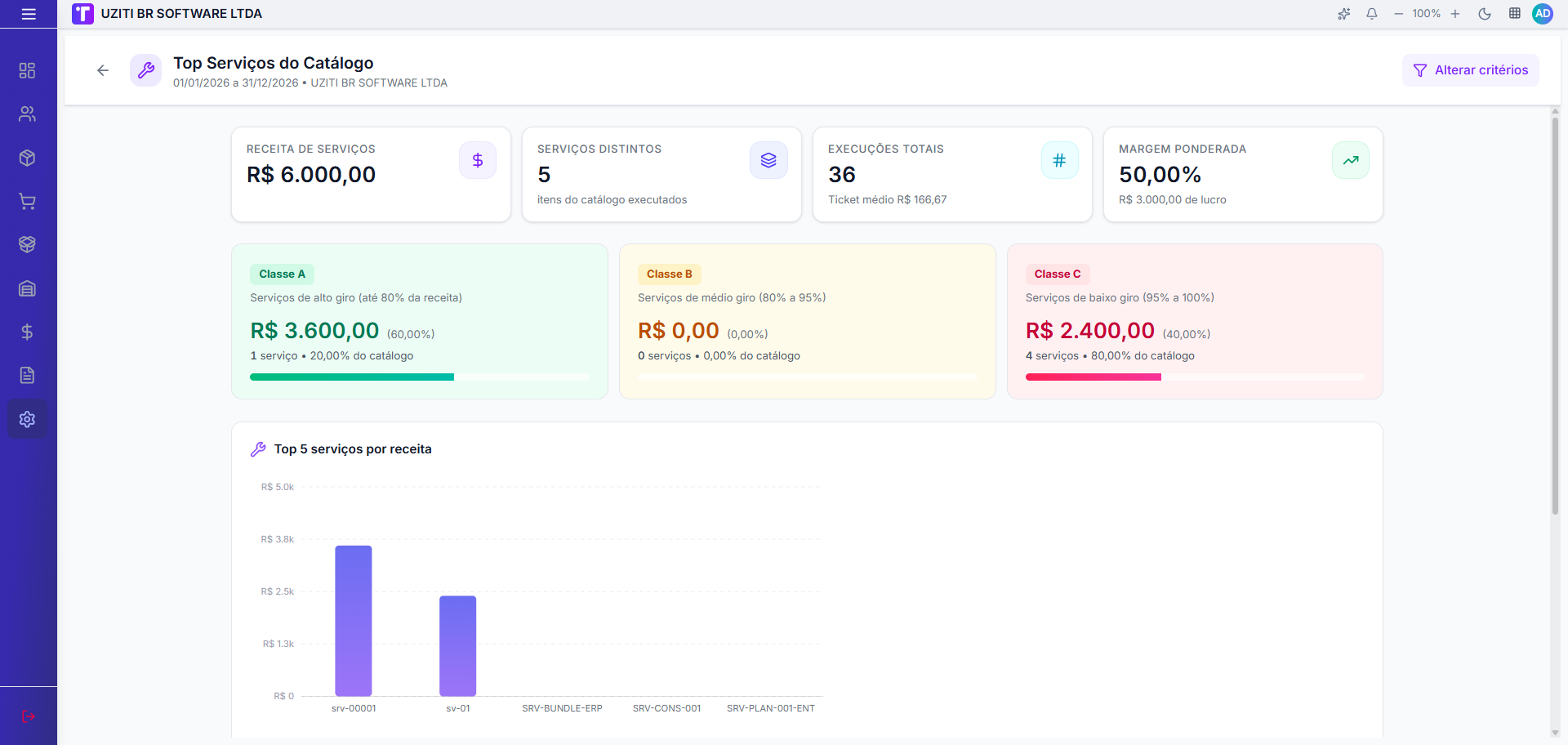Open the document sidebar icon
The height and width of the screenshot is (745, 1568).
tap(27, 375)
